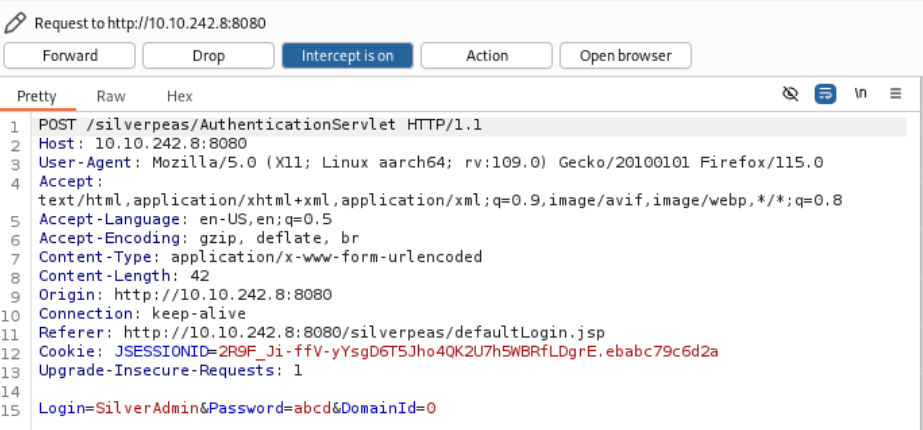This screenshot has height=430, width=923.
Task: Click the pencil edit icon beside Request
Action: pos(15,23)
